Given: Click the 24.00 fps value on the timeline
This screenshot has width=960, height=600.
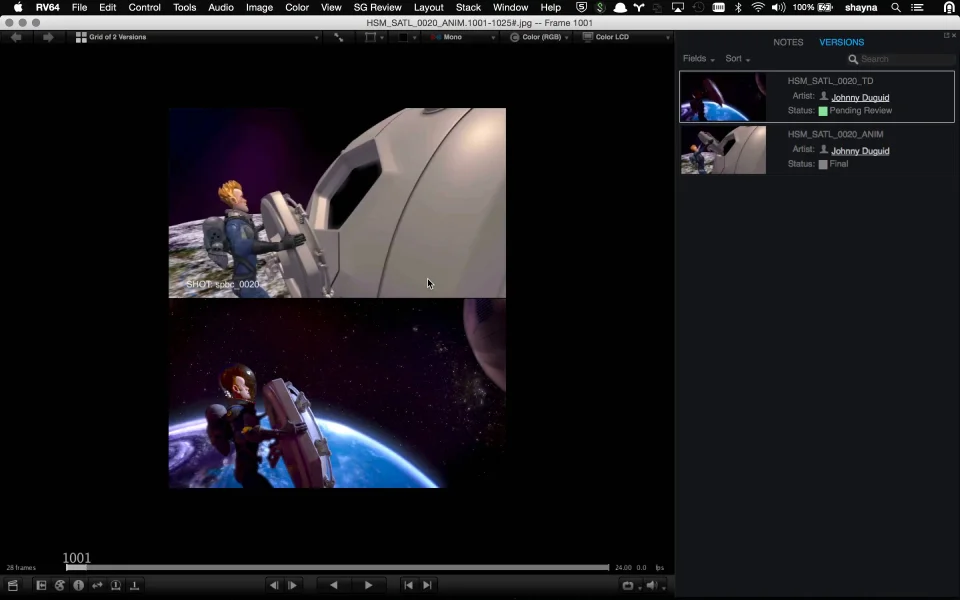Looking at the screenshot, I should [x=623, y=568].
